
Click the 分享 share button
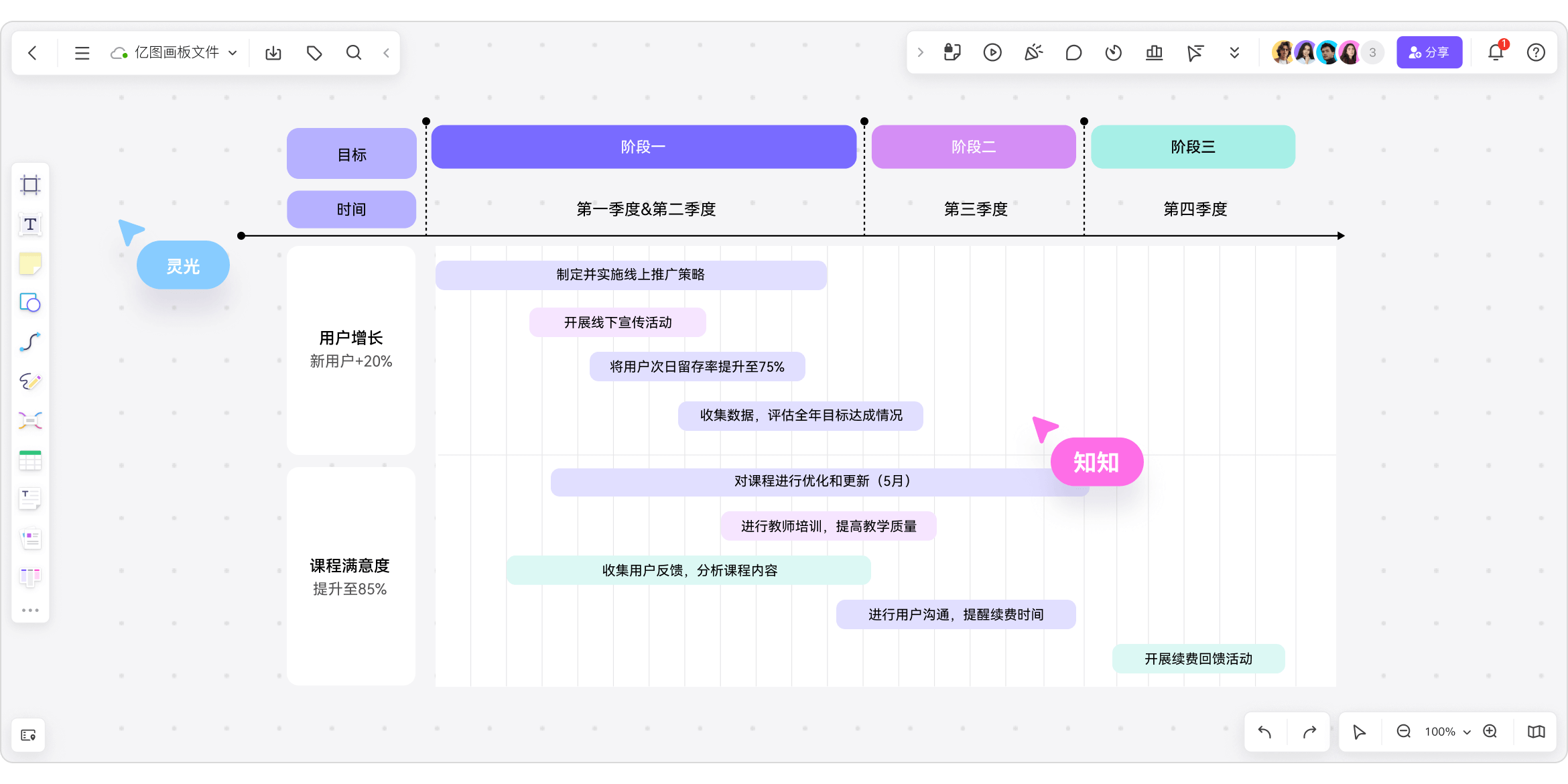point(1429,52)
